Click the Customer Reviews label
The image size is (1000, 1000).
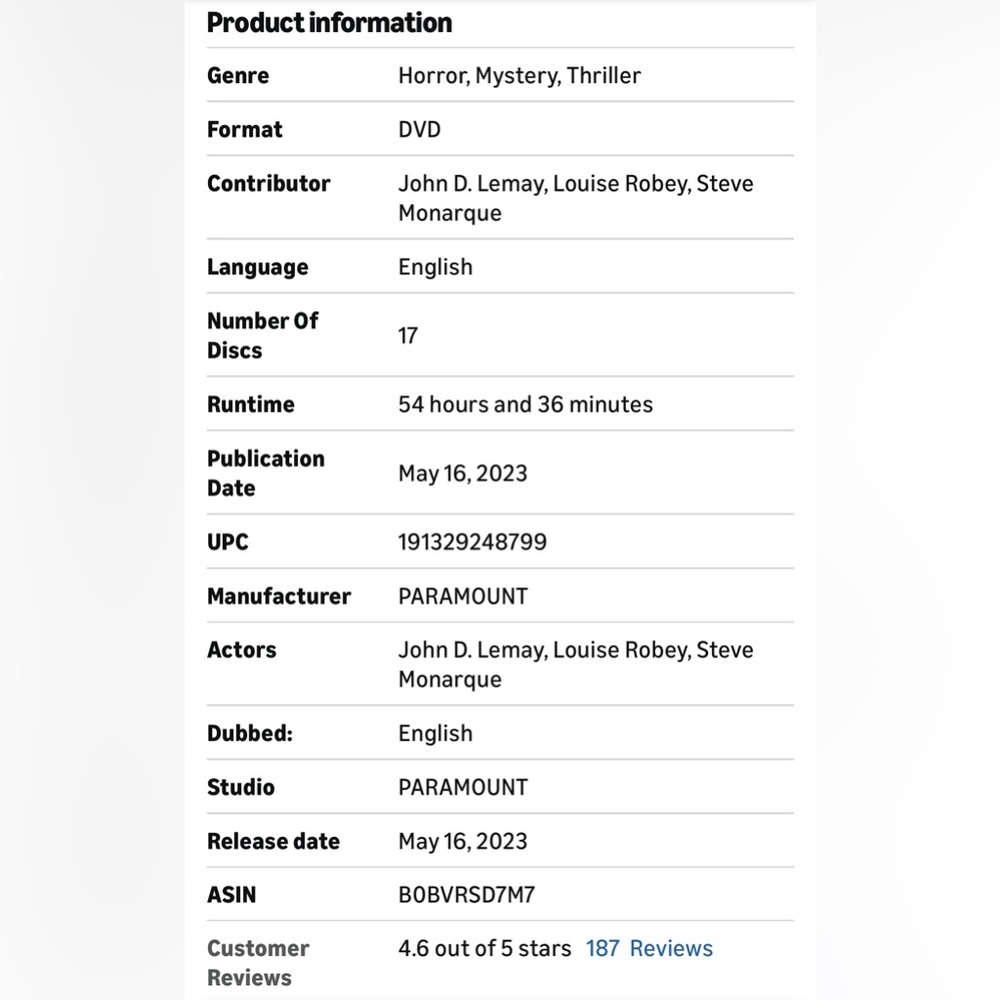click(x=258, y=963)
